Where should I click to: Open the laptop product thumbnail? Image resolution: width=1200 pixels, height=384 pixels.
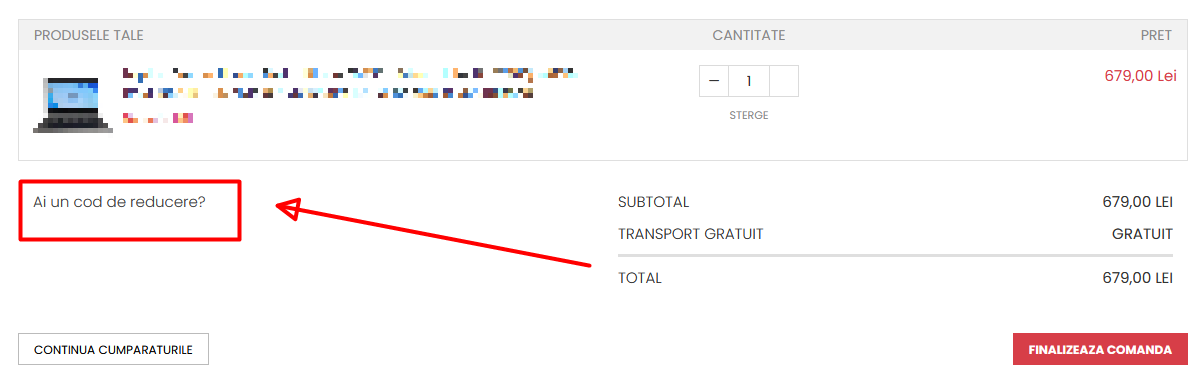tap(73, 104)
